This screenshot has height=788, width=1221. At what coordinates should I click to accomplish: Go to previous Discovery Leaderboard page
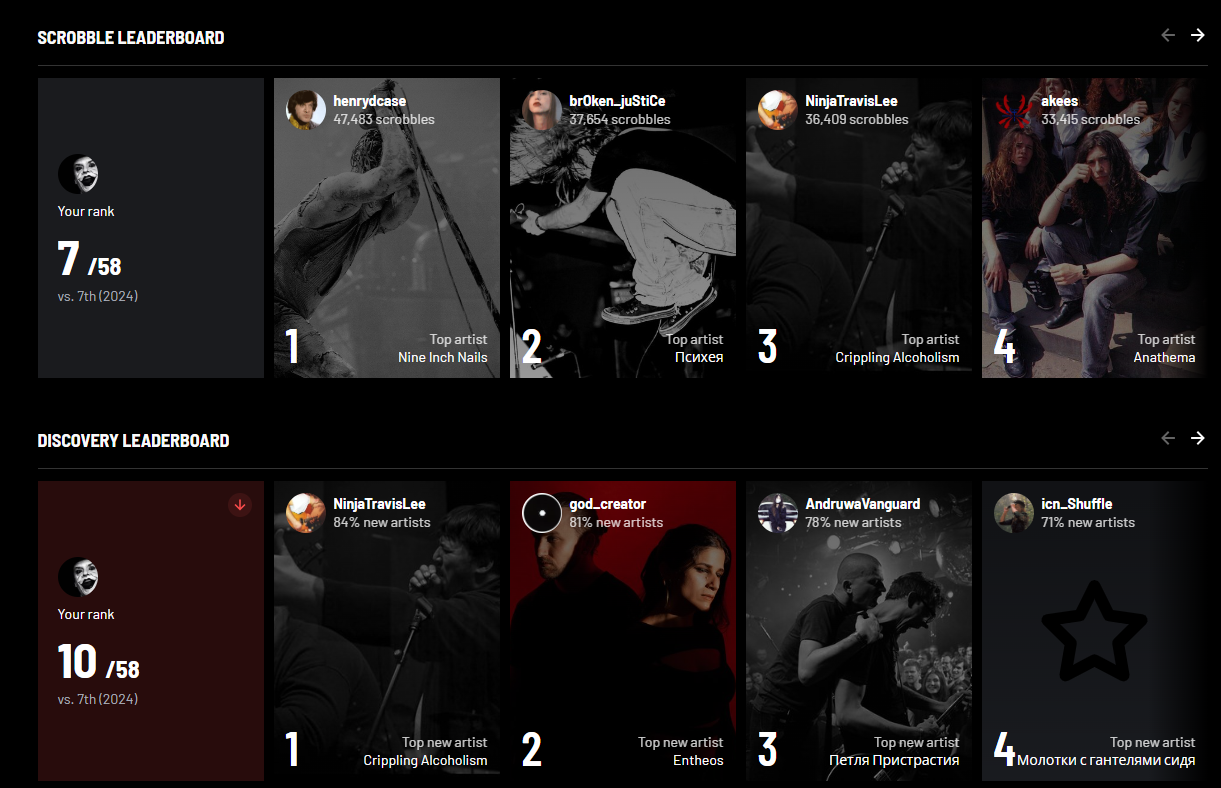click(1167, 438)
